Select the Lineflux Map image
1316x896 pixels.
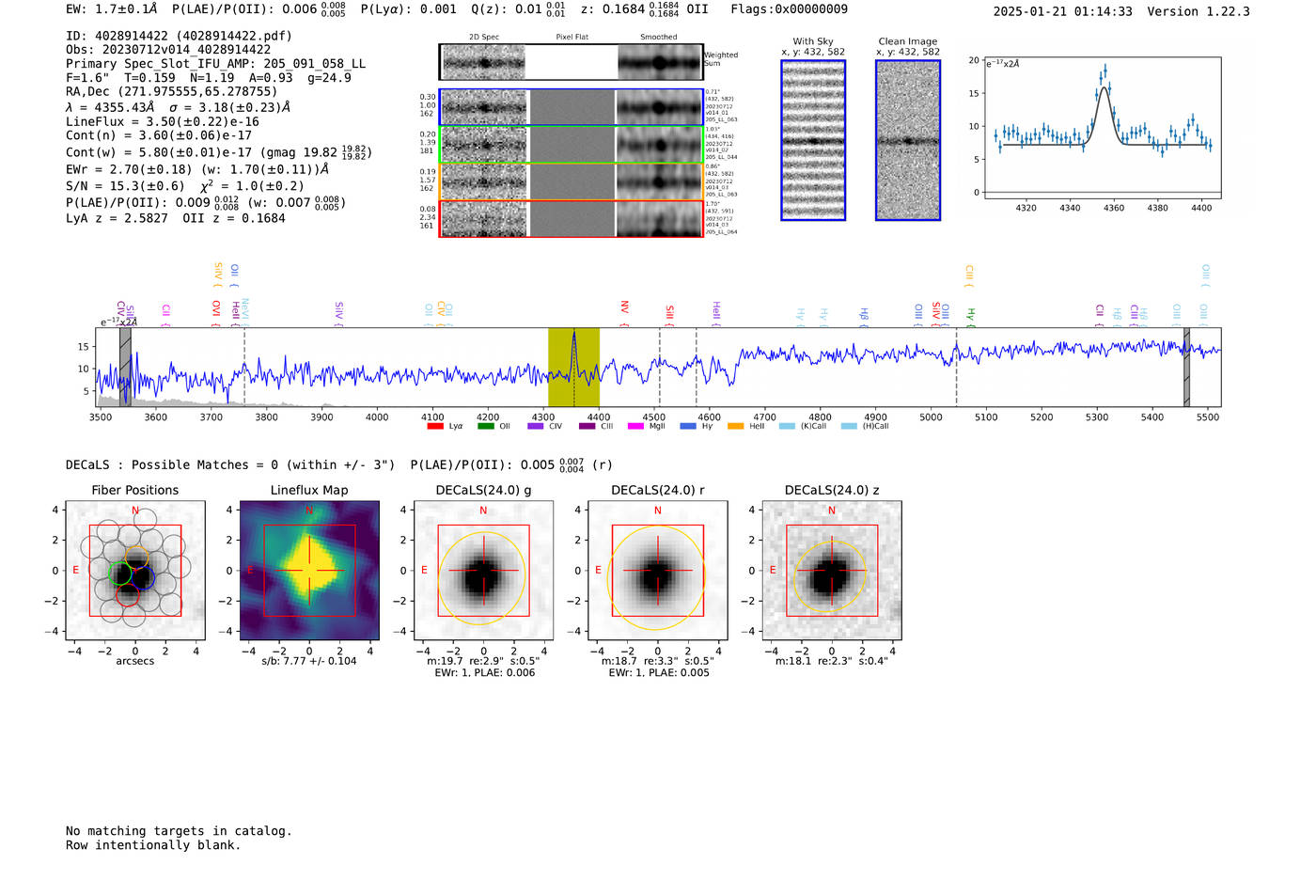[x=309, y=571]
